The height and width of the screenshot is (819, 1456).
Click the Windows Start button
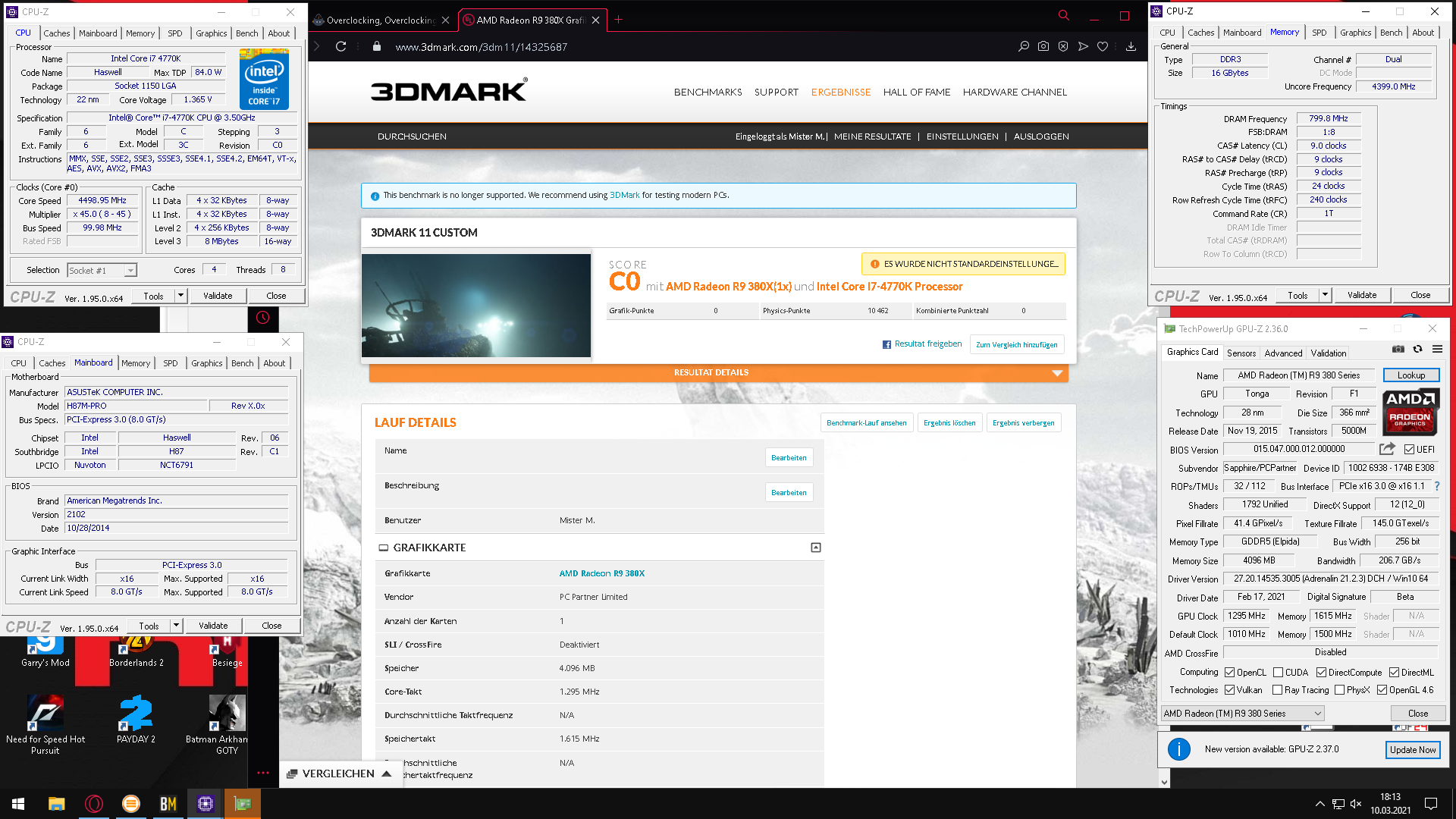pyautogui.click(x=18, y=804)
